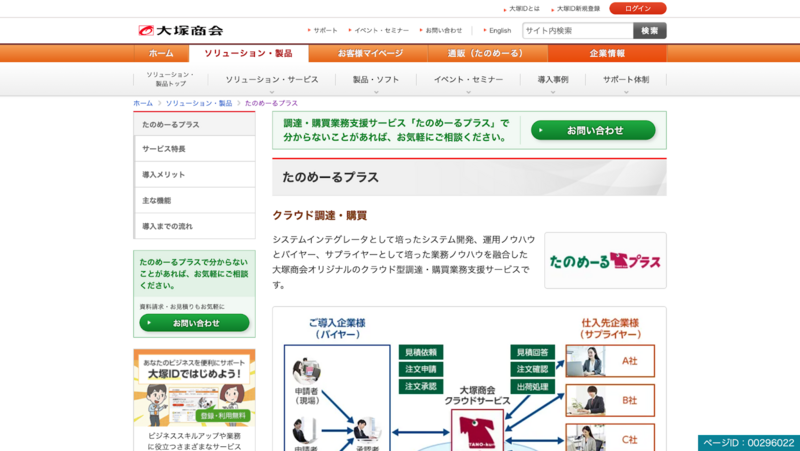
Task: Open the 大塚ID新規登録 link
Action: [x=578, y=9]
